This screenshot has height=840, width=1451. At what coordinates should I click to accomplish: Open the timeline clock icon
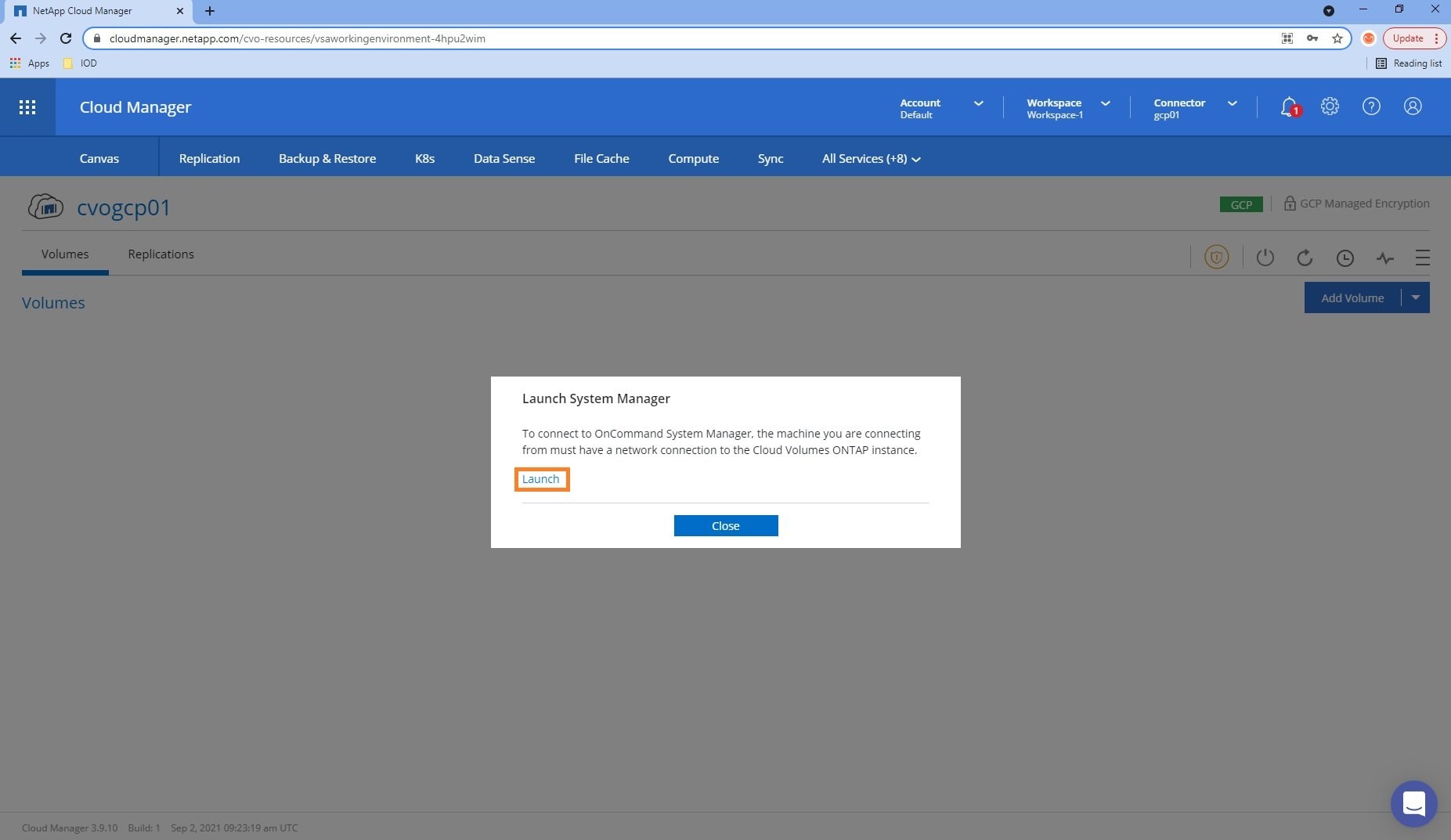tap(1345, 258)
